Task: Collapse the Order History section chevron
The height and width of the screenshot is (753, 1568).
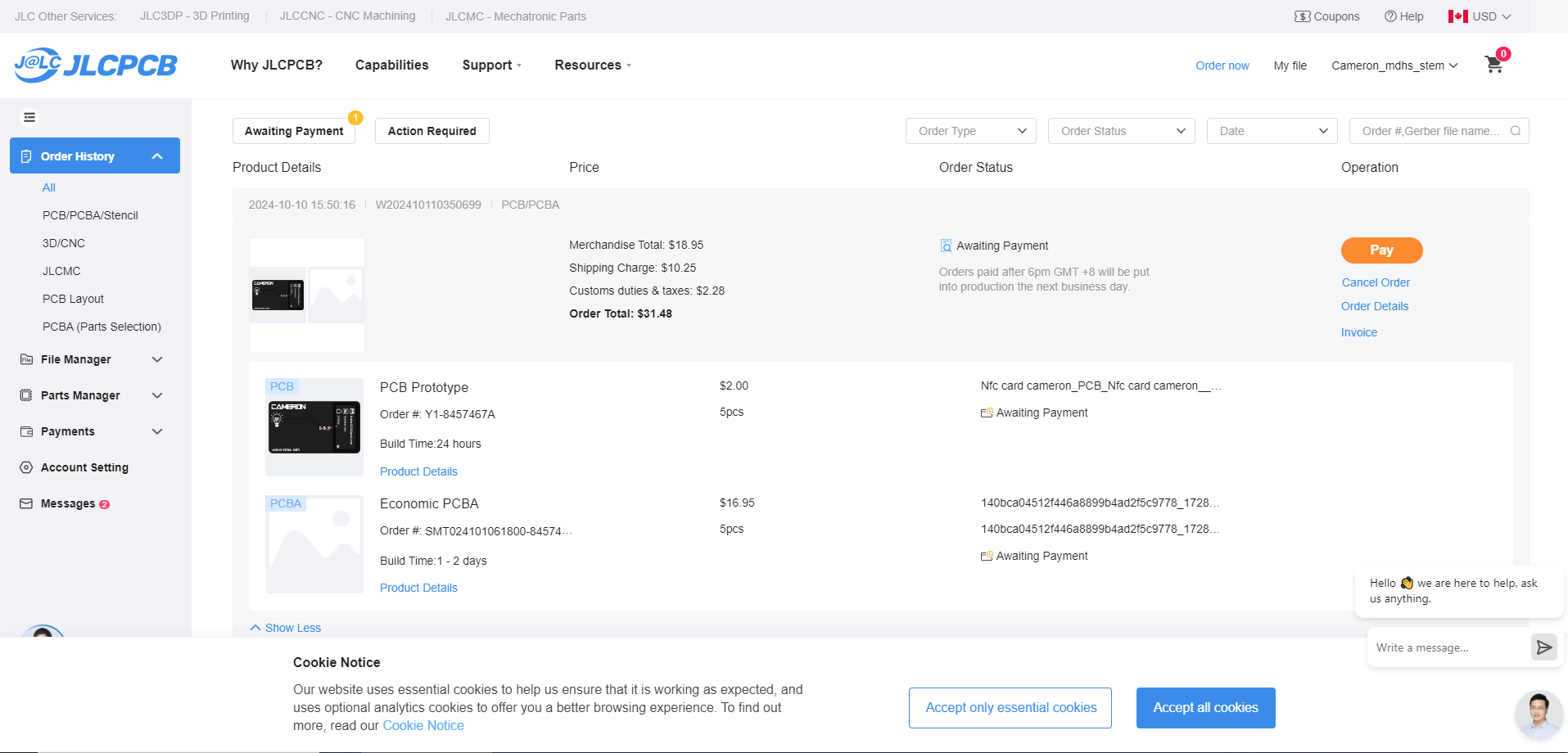Action: 157,156
